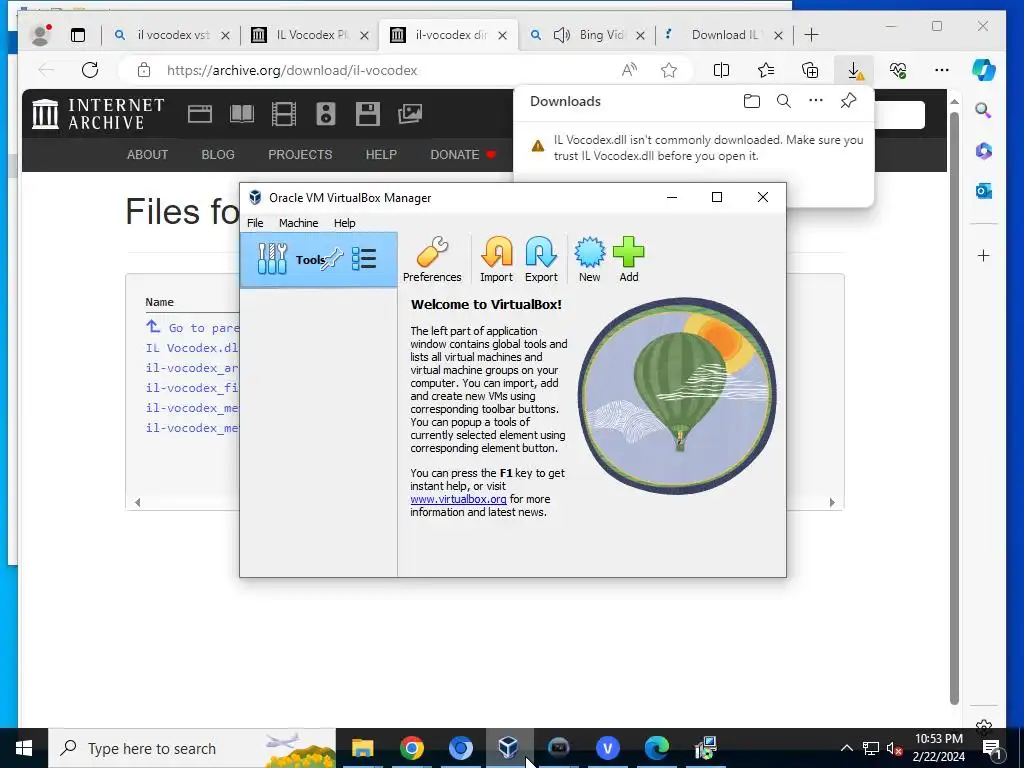Open Edge Favorites list

(765, 70)
